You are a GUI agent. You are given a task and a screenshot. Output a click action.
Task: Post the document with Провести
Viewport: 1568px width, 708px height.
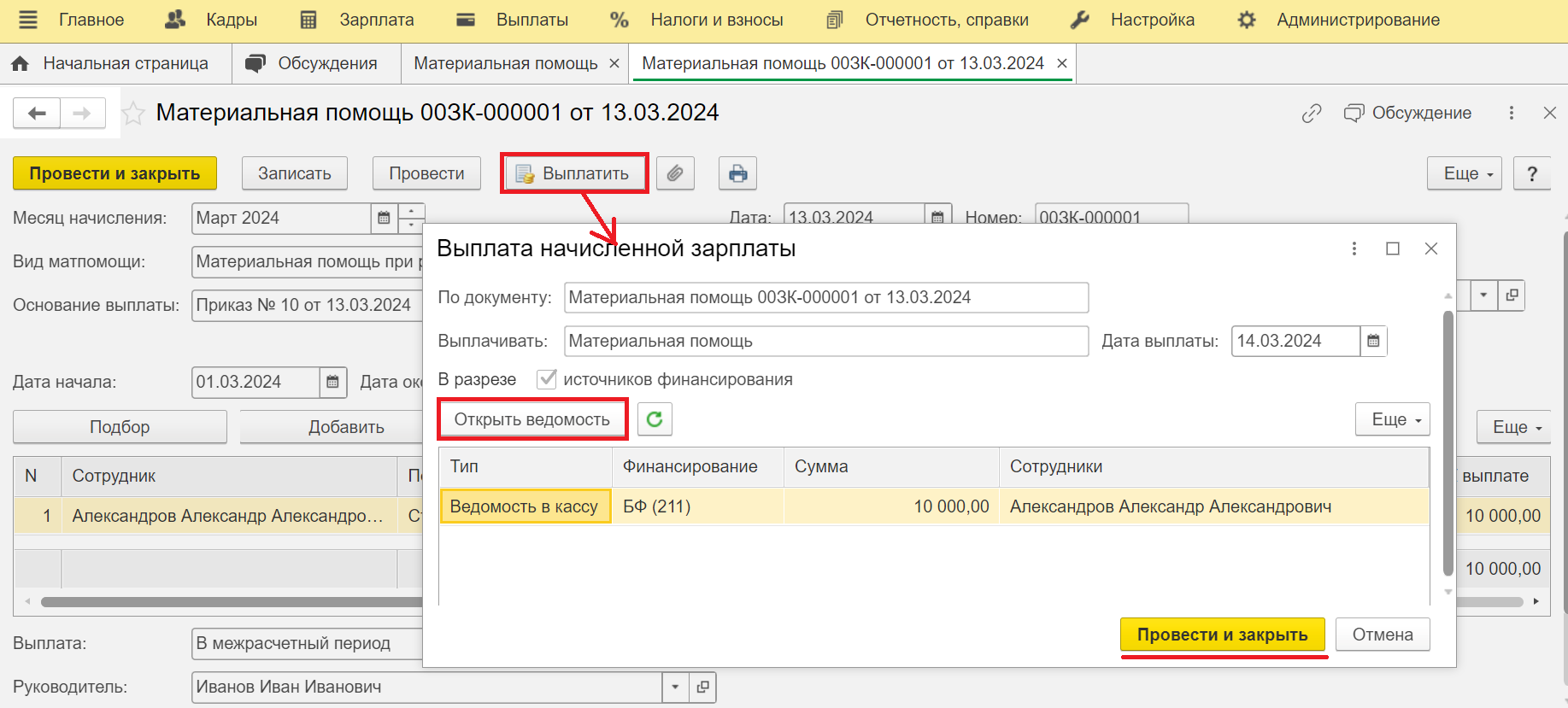(426, 173)
